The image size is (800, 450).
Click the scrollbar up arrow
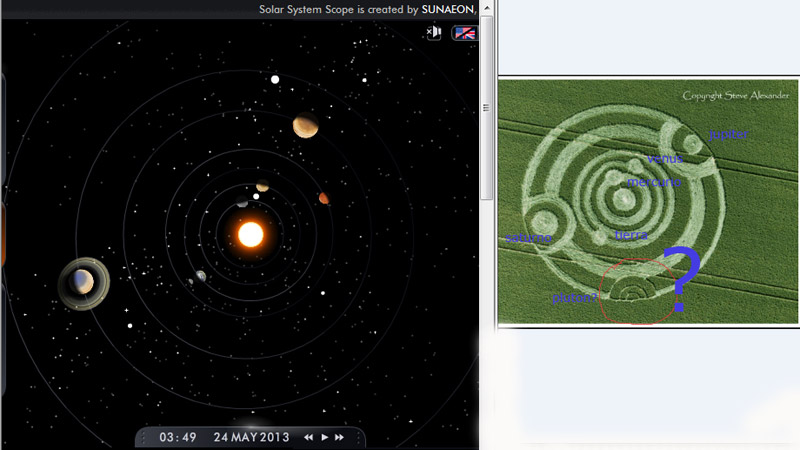(x=487, y=8)
